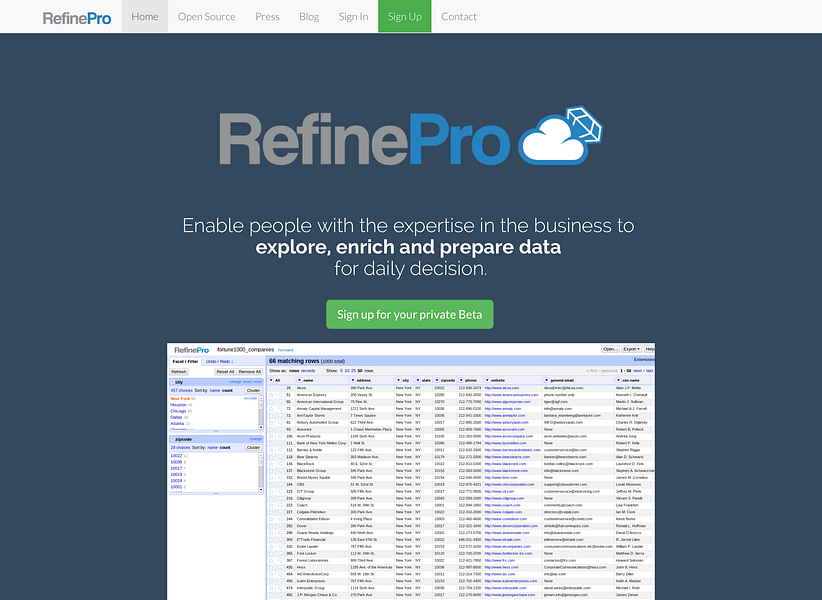Show 25 rows per page

353,370
